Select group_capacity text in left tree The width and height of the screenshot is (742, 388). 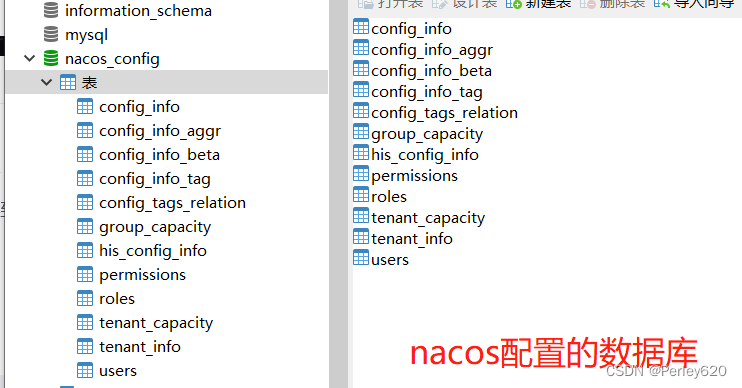point(155,228)
